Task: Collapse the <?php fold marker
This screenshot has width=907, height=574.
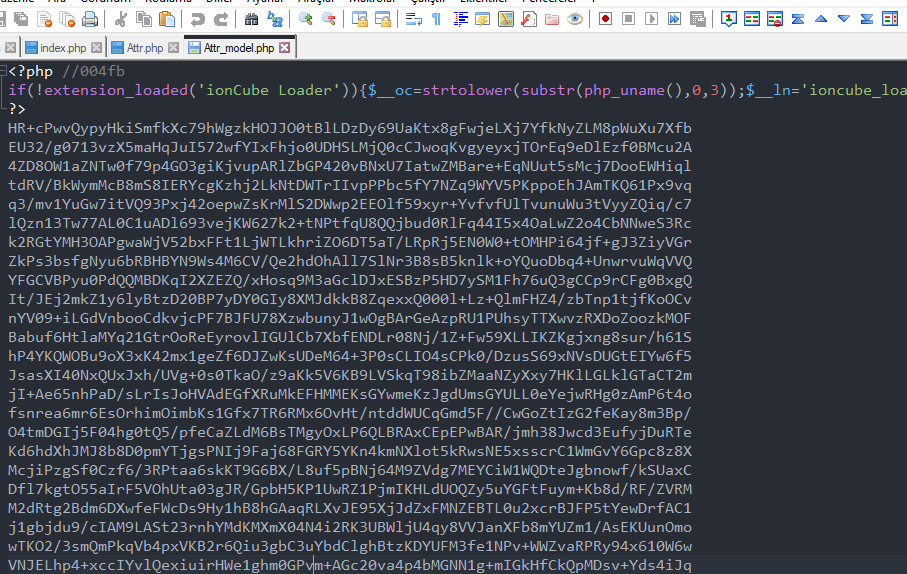Action: 3,71
